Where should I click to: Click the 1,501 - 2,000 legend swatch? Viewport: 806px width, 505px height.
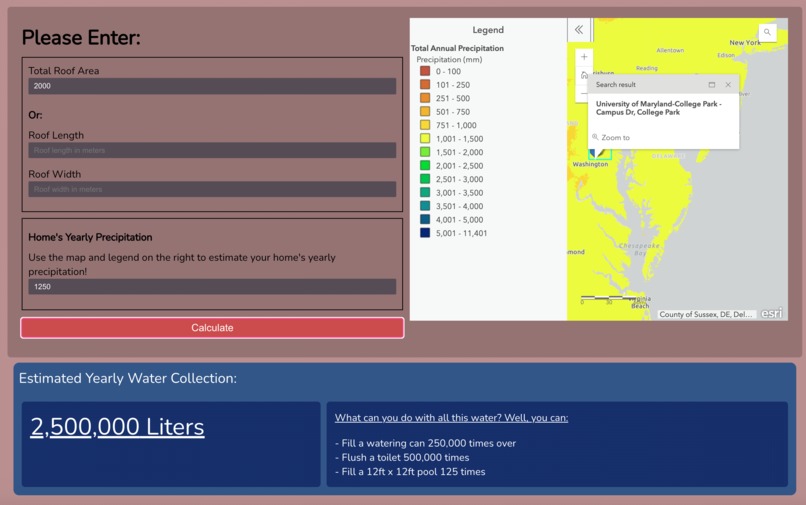pos(425,152)
